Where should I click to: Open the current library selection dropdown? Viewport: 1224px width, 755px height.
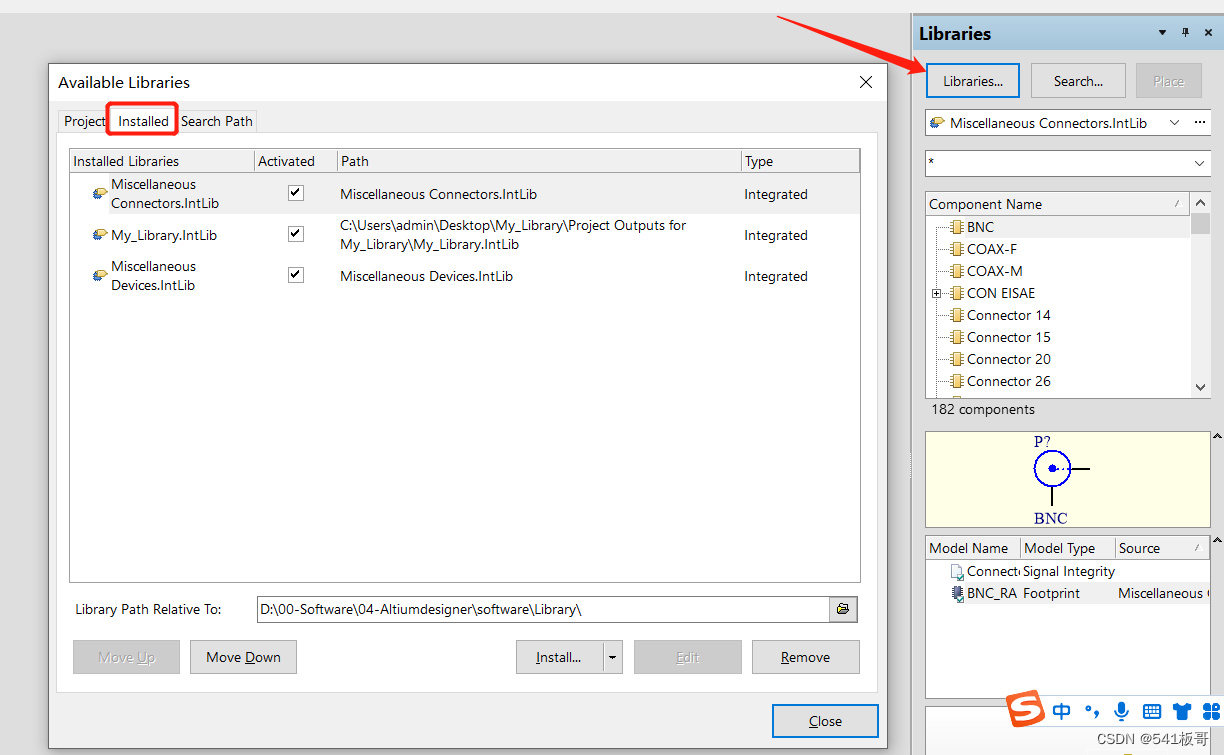click(1172, 123)
